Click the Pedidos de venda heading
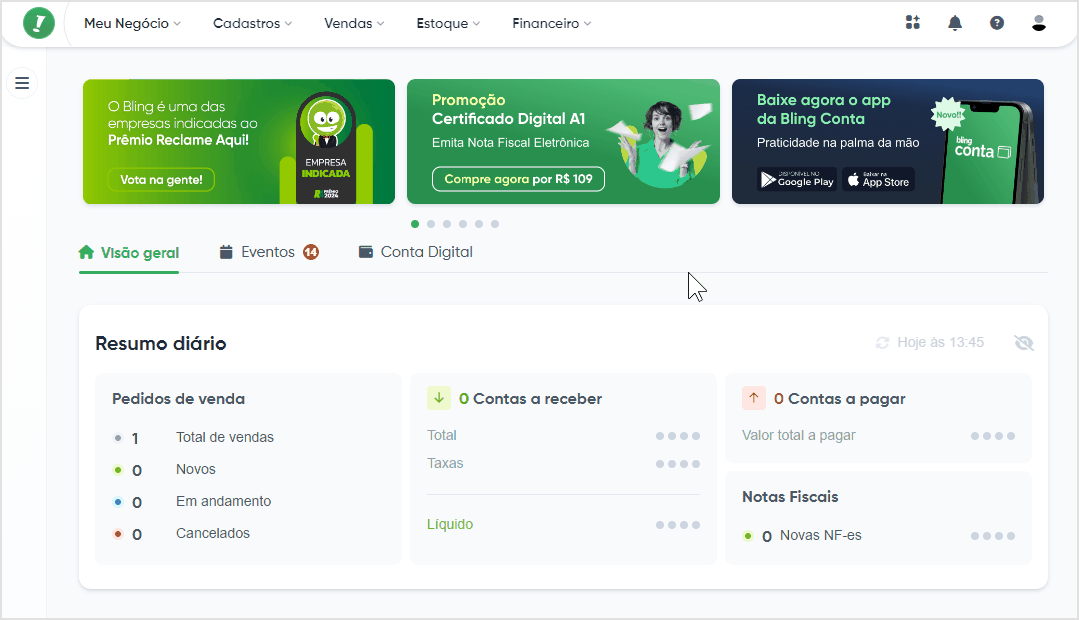Viewport: 1079px width, 620px height. pyautogui.click(x=178, y=398)
